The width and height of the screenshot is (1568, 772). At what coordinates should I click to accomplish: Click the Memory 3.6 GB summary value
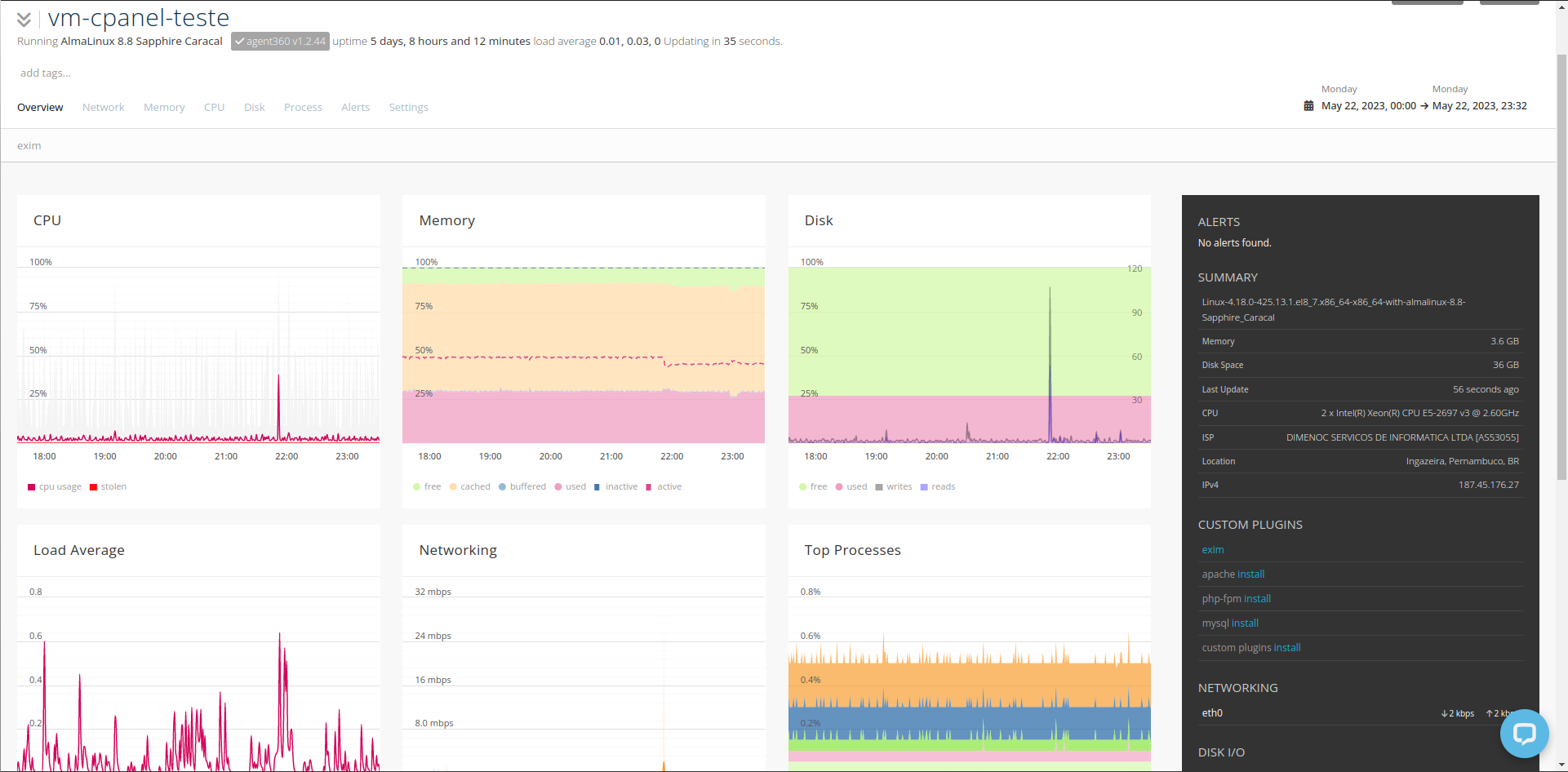click(x=1504, y=342)
